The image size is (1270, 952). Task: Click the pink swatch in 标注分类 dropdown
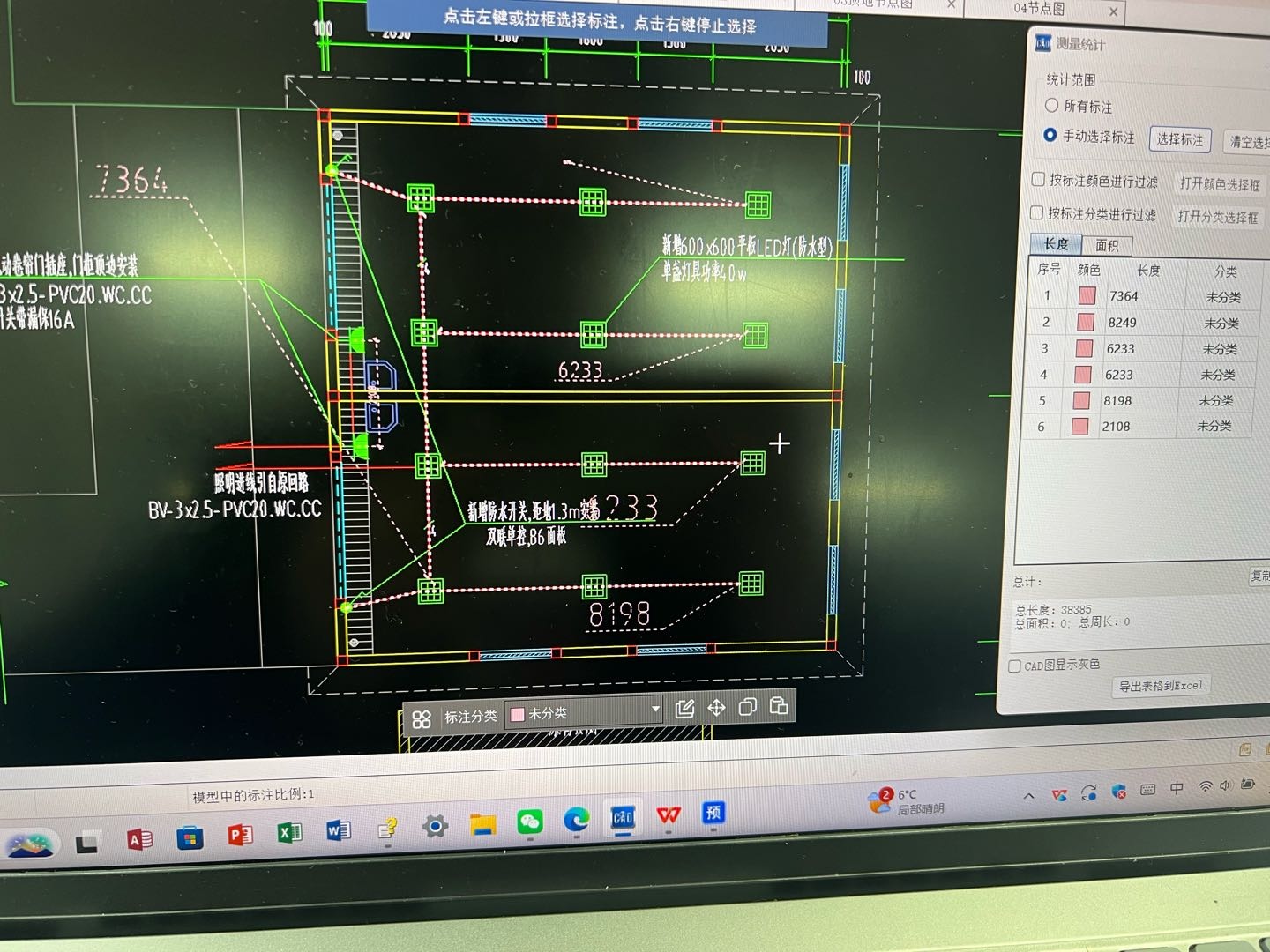pyautogui.click(x=518, y=715)
